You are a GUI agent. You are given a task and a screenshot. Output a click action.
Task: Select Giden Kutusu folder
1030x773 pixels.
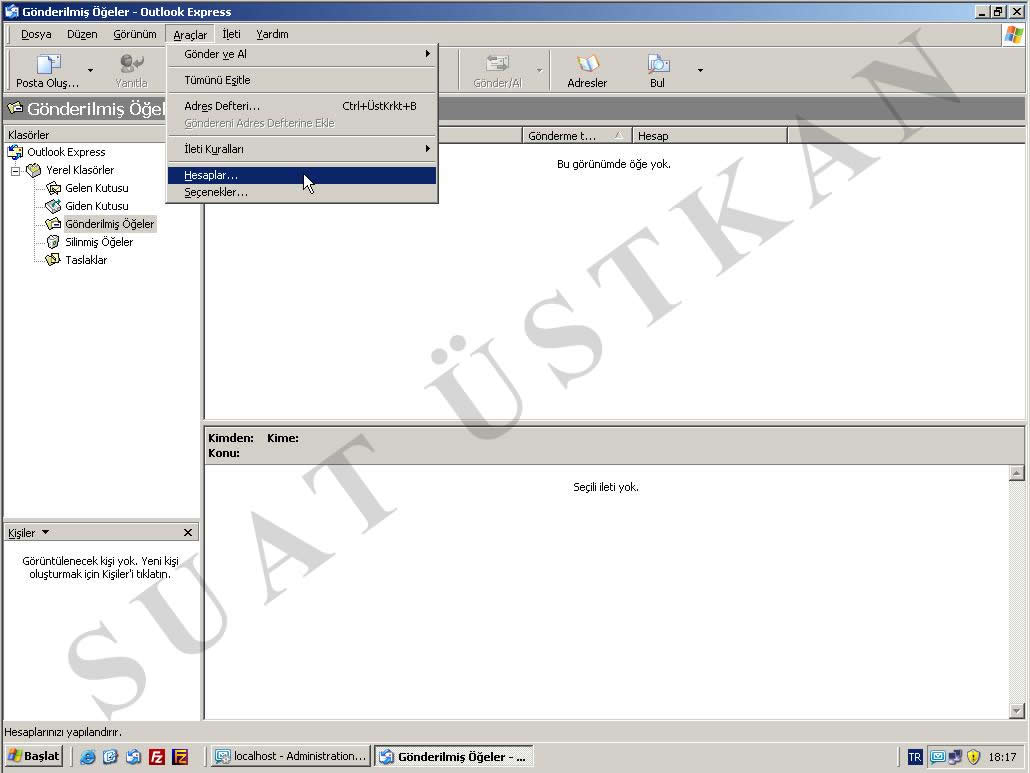click(97, 206)
